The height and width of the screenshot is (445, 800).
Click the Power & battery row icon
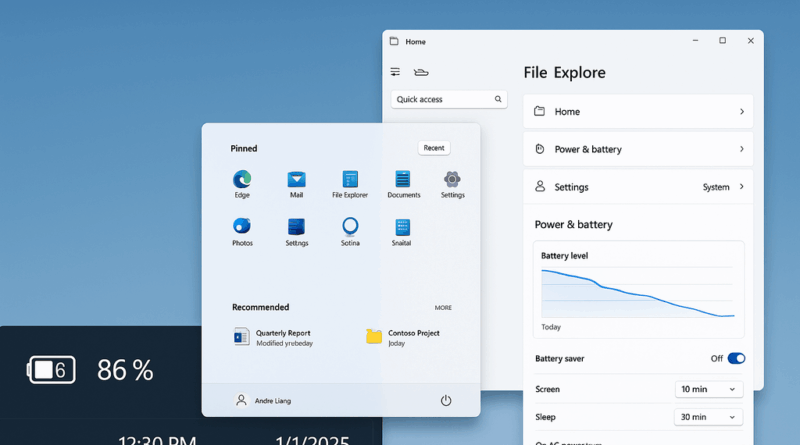coord(540,149)
